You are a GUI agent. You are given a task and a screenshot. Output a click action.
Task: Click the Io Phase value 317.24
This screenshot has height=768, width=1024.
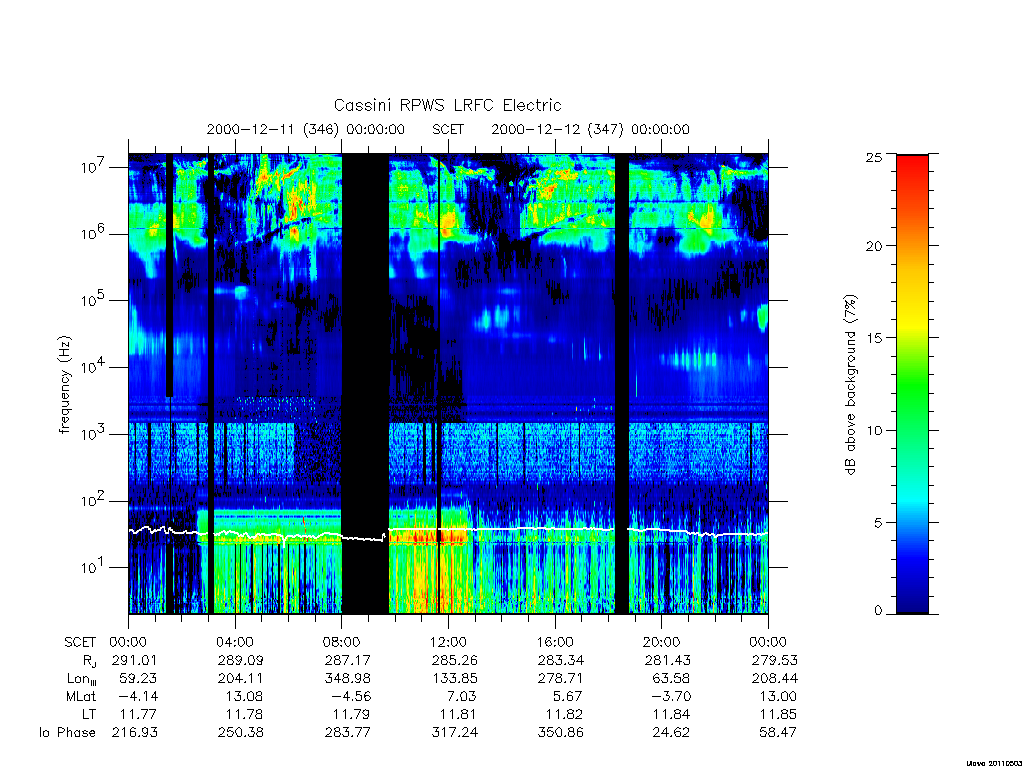(455, 733)
